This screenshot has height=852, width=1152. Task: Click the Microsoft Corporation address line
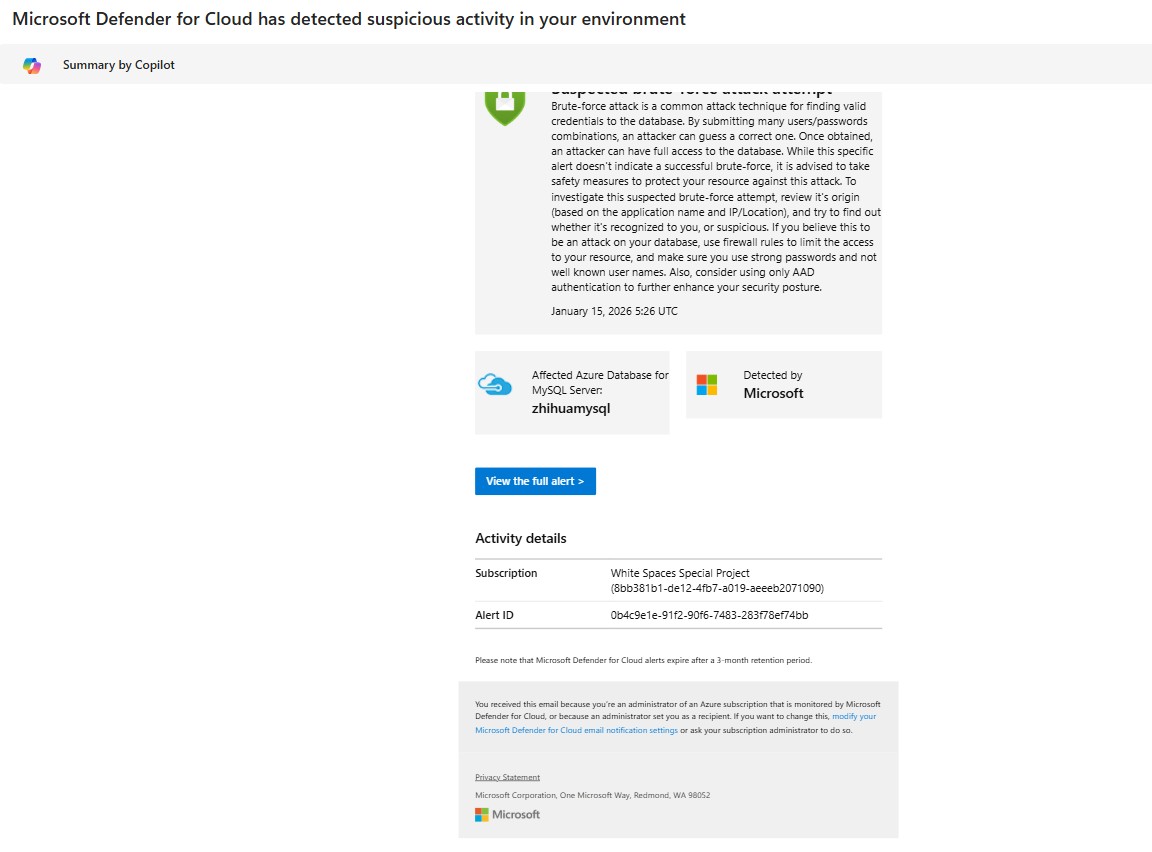592,794
